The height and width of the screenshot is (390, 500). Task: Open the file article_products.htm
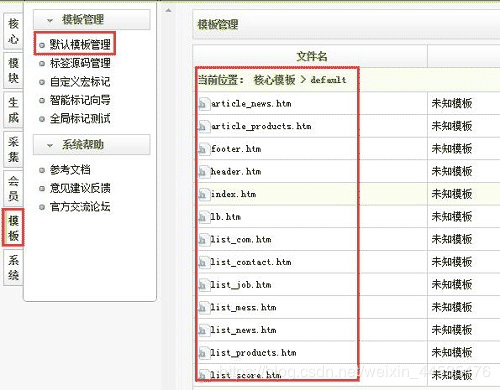[261, 126]
